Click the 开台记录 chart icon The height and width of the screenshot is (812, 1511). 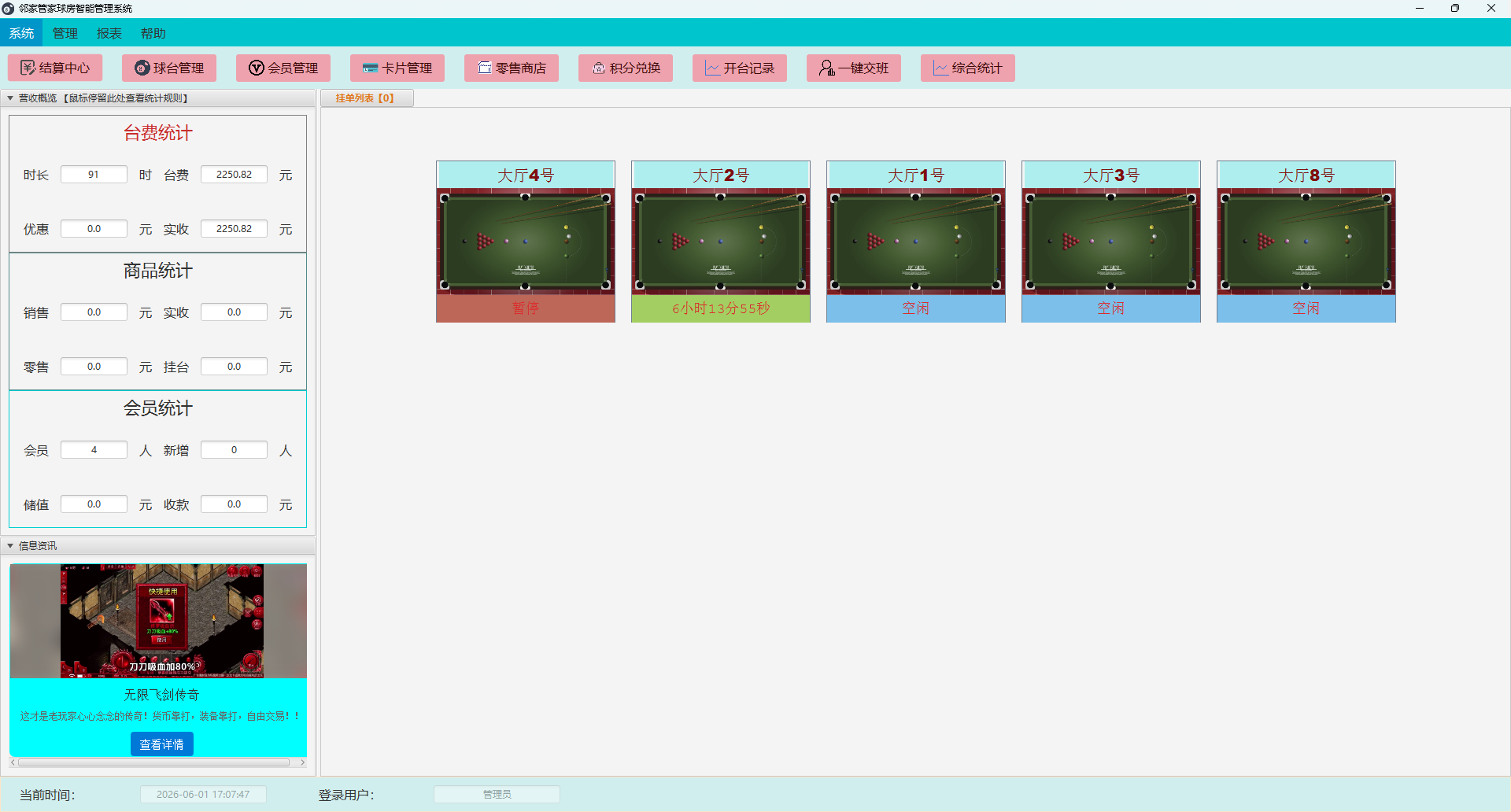coord(713,68)
